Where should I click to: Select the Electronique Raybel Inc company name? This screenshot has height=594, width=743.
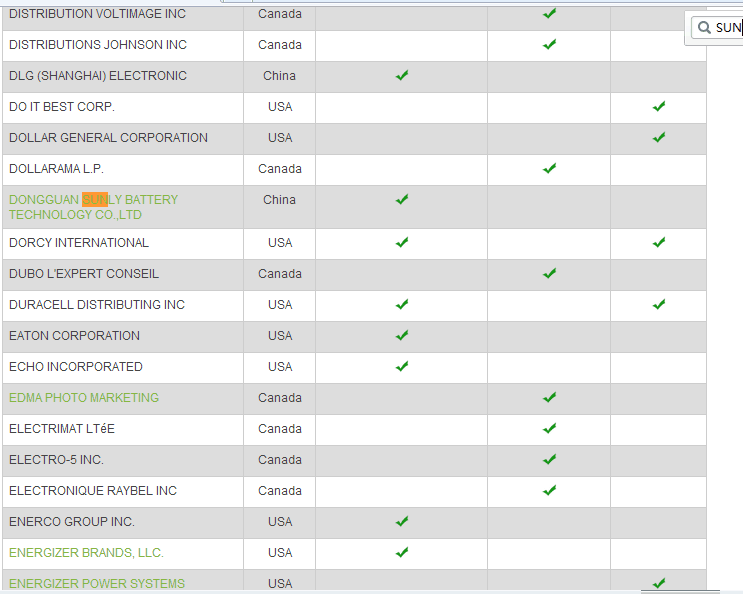[x=93, y=491]
